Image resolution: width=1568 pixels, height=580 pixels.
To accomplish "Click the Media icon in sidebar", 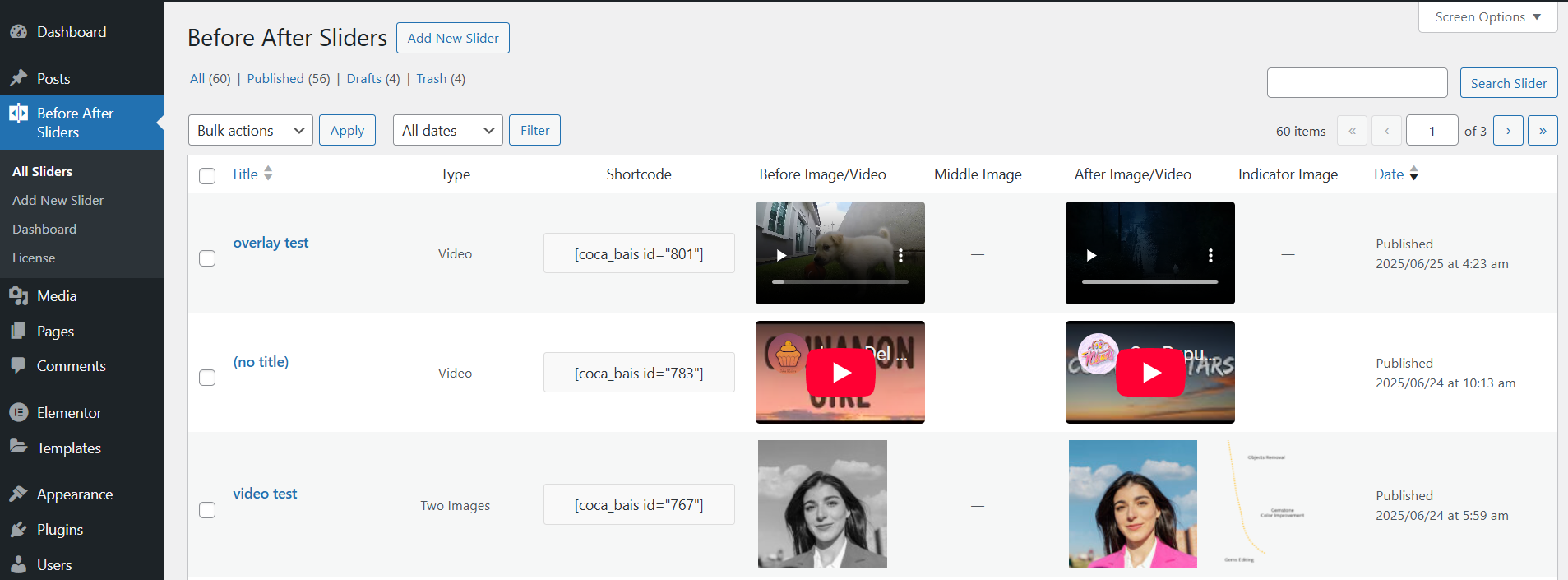I will [19, 296].
